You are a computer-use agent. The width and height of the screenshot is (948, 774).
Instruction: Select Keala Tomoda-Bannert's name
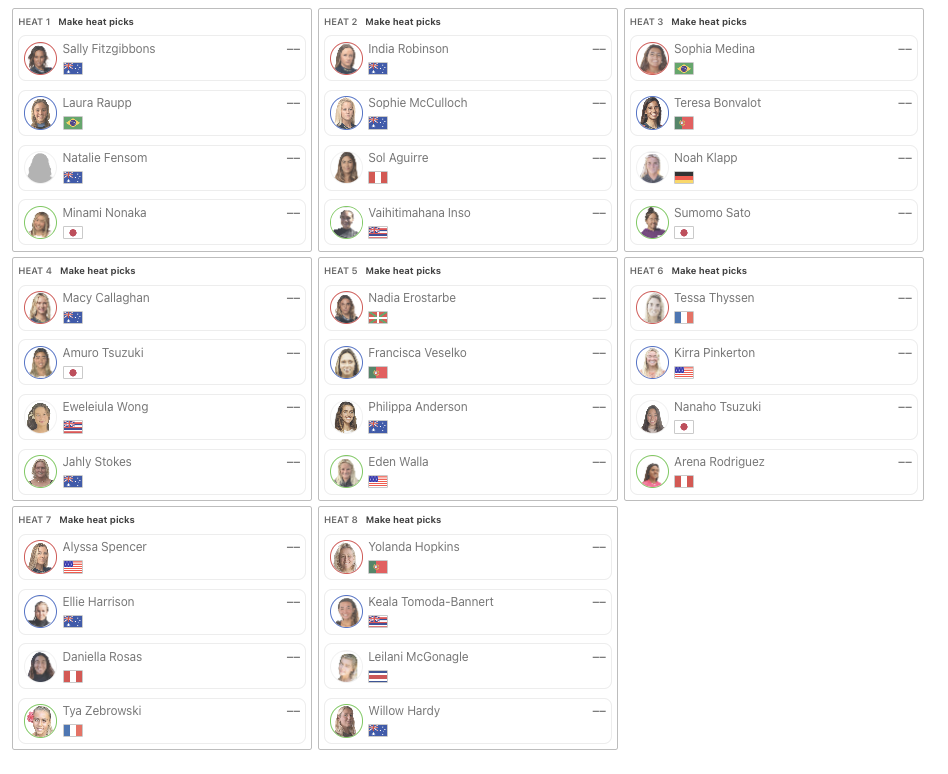click(430, 602)
